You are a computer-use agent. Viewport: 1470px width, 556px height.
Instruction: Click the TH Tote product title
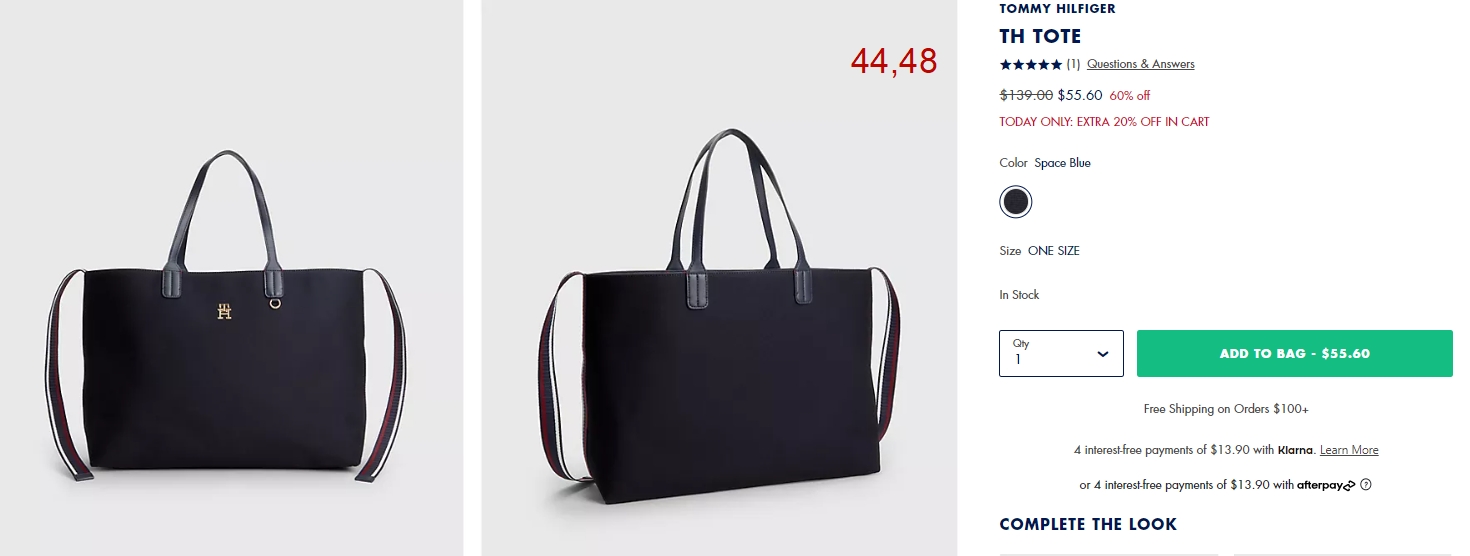[1040, 36]
